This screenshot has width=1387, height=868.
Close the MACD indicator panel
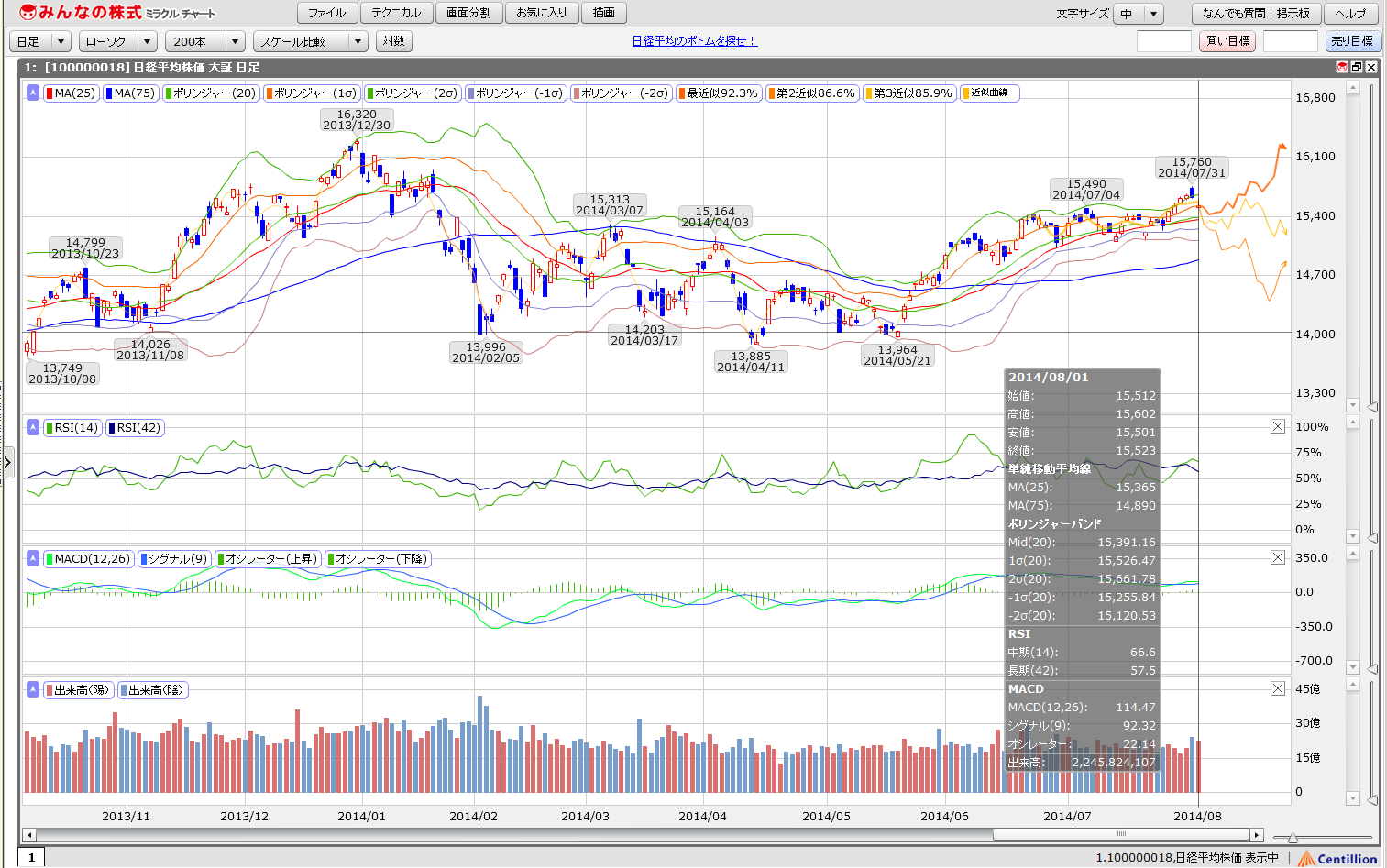click(x=1278, y=557)
